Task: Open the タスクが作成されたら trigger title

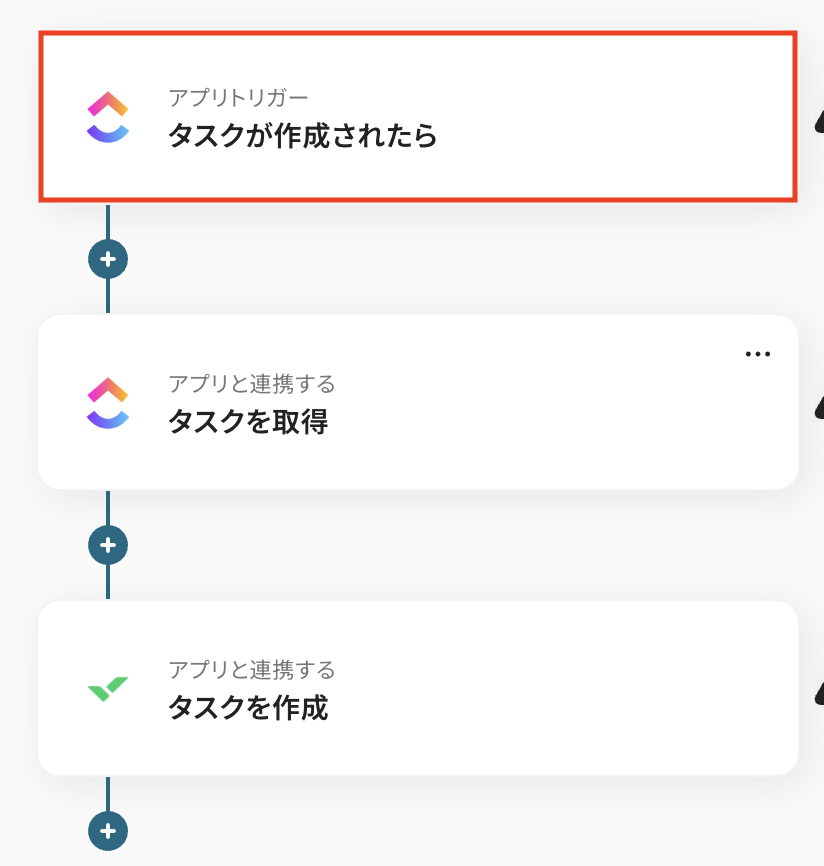Action: (x=302, y=136)
